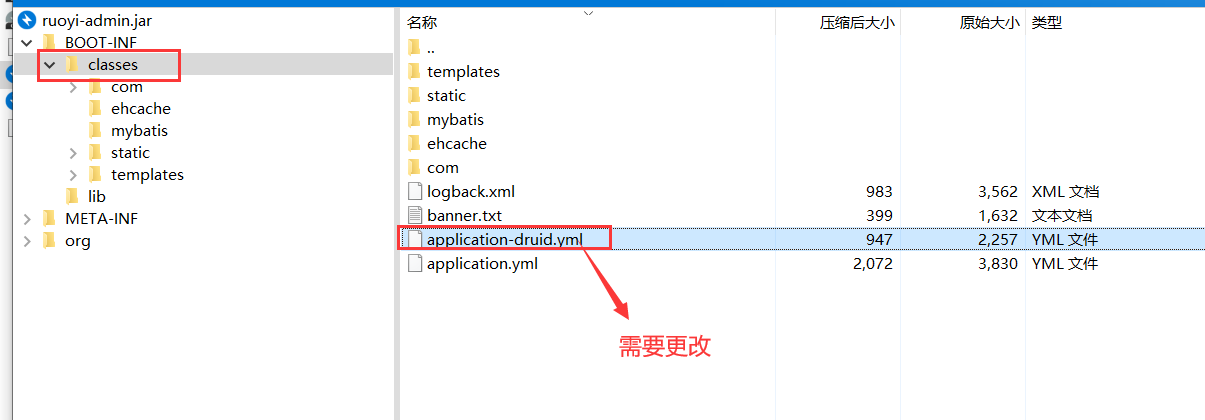
Task: Select lib in the folder tree
Action: 97,196
